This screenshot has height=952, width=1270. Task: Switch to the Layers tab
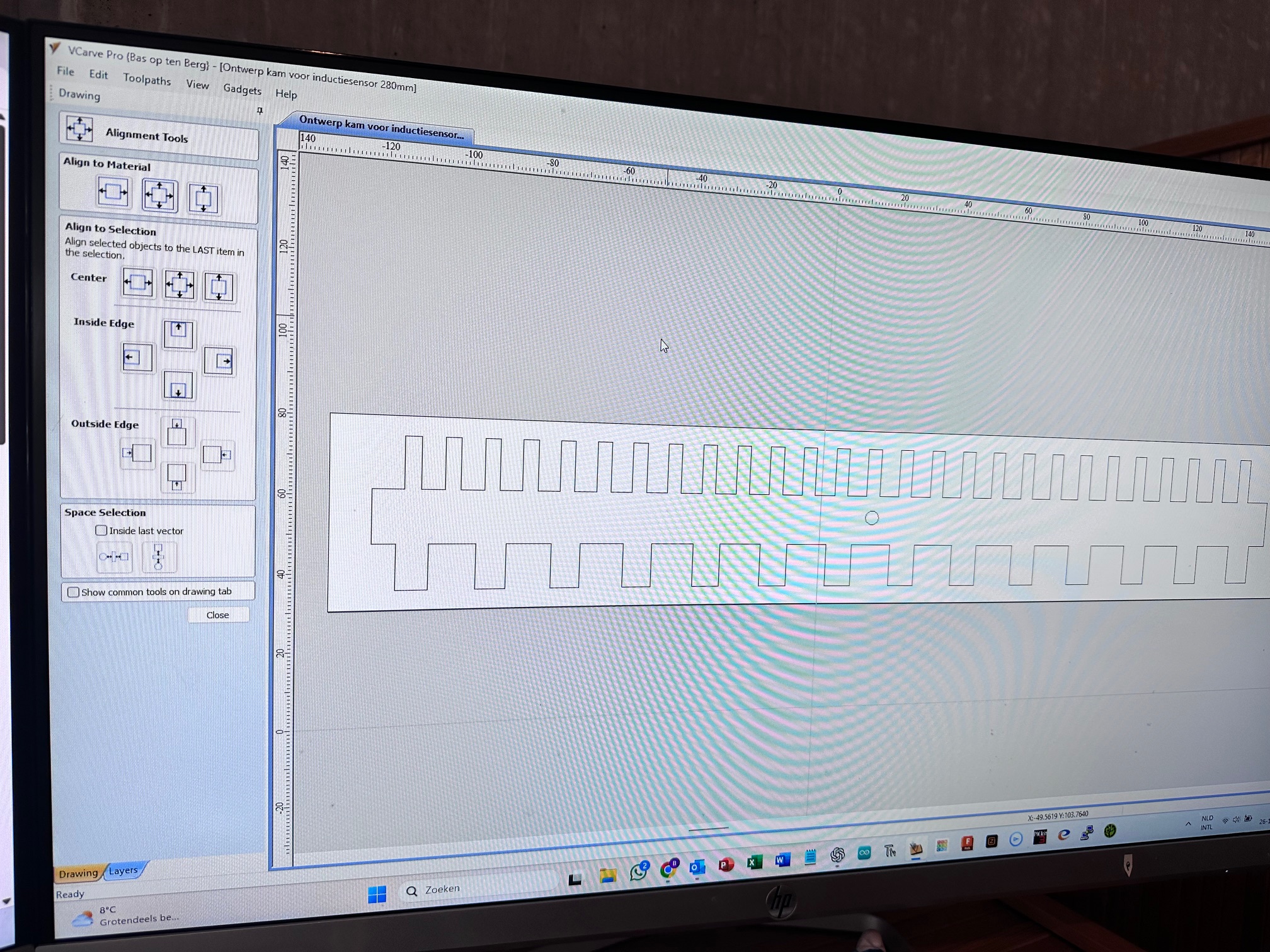click(x=123, y=870)
